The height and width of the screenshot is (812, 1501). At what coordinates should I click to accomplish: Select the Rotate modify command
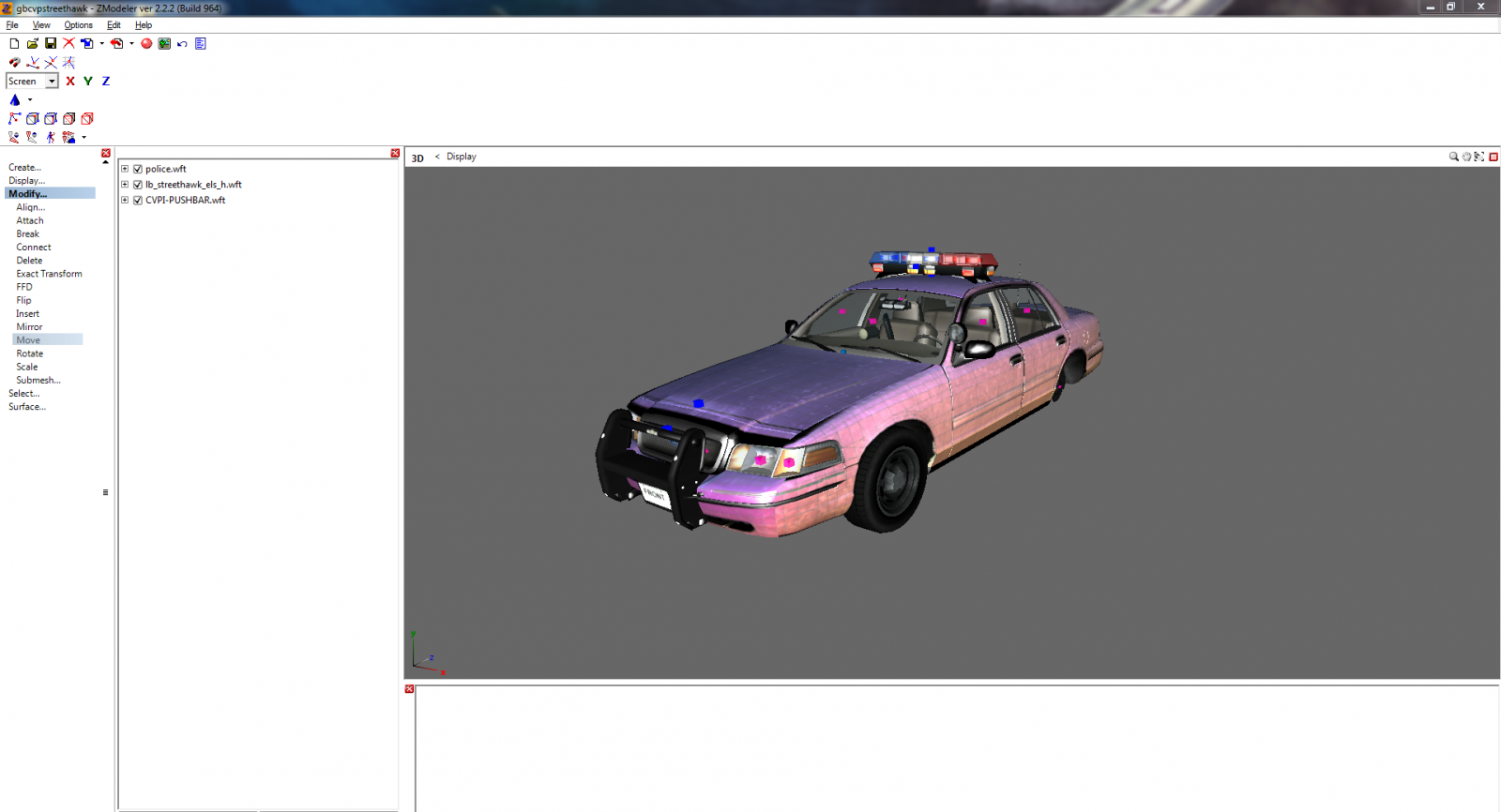click(x=29, y=353)
